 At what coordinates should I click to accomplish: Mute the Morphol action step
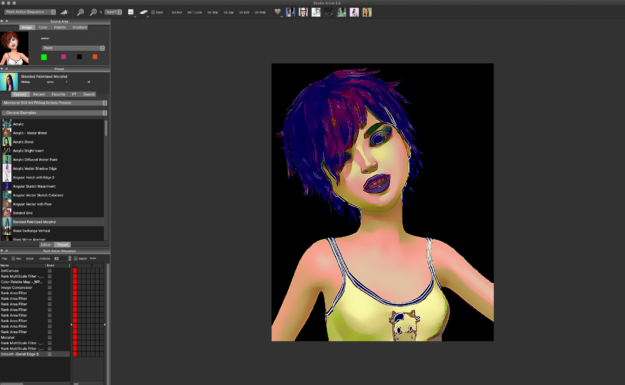[x=50, y=337]
